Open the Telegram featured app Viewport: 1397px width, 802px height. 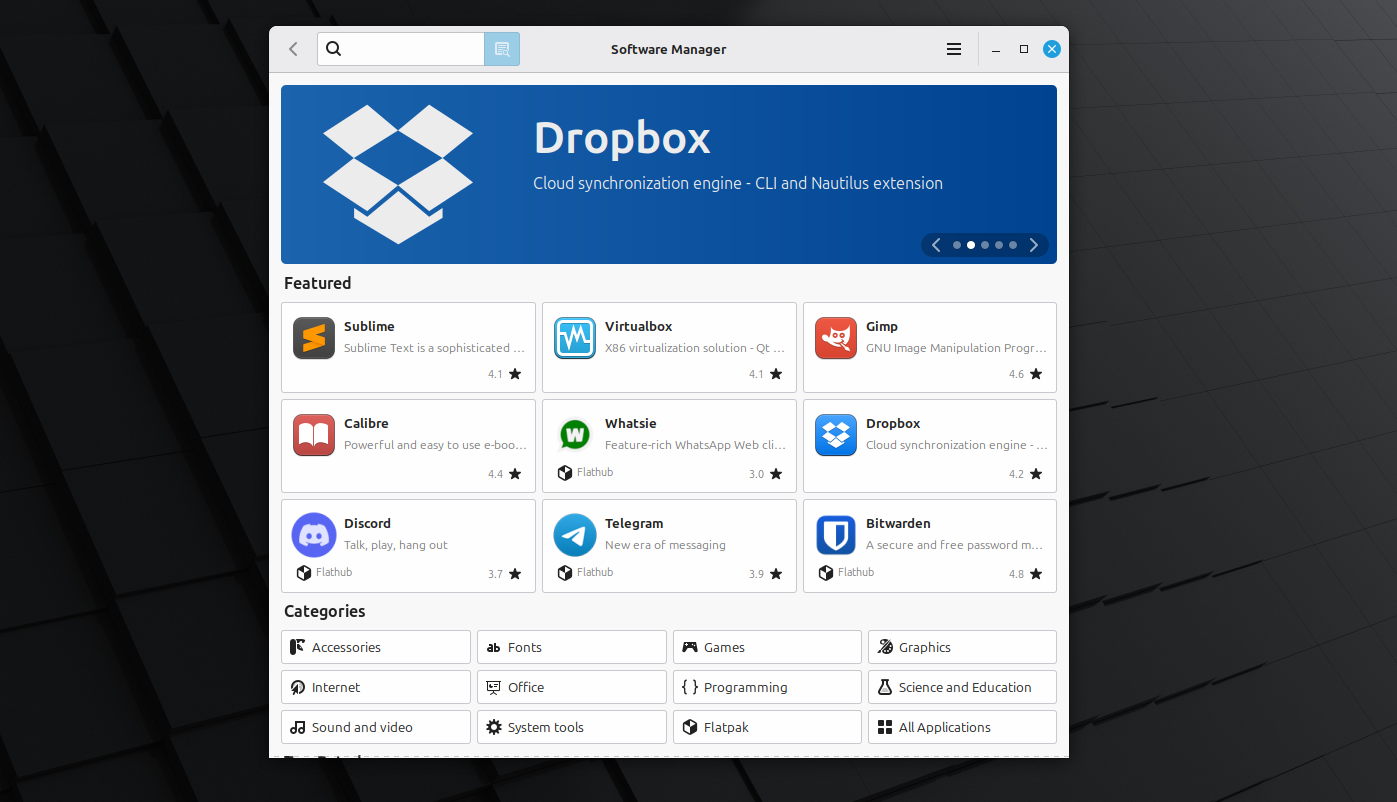click(669, 545)
